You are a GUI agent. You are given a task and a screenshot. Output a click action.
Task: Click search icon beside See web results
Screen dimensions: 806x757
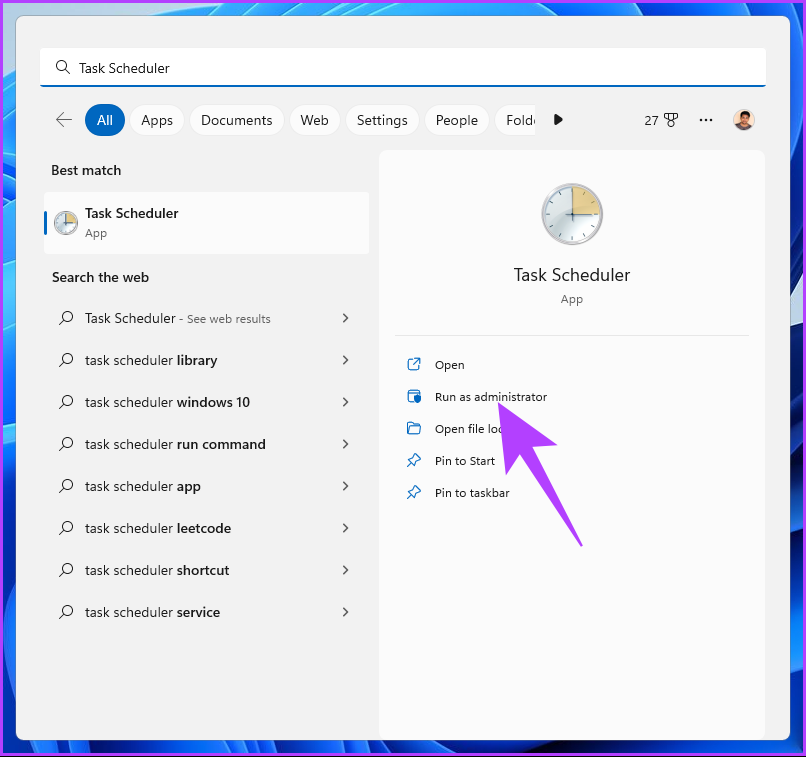coord(66,318)
